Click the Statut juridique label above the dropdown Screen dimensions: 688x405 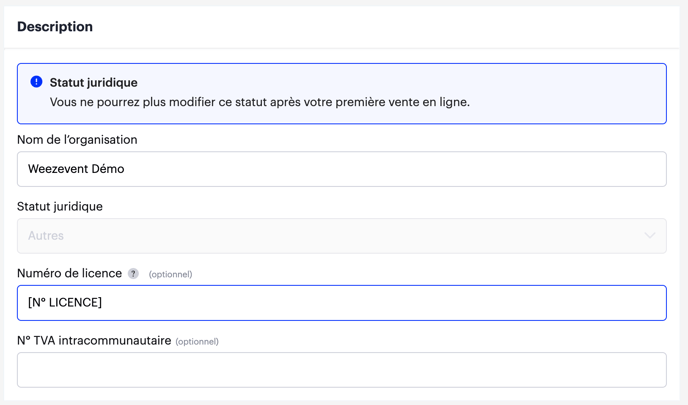pos(60,207)
